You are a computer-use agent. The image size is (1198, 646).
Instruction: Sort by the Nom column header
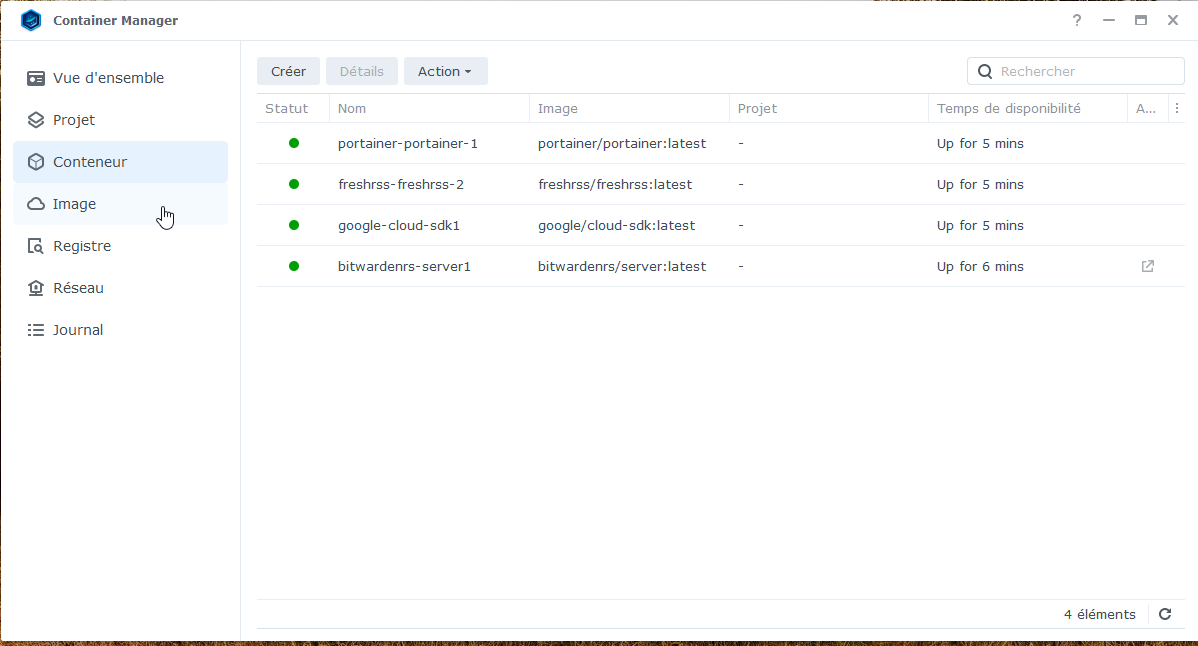tap(429, 108)
